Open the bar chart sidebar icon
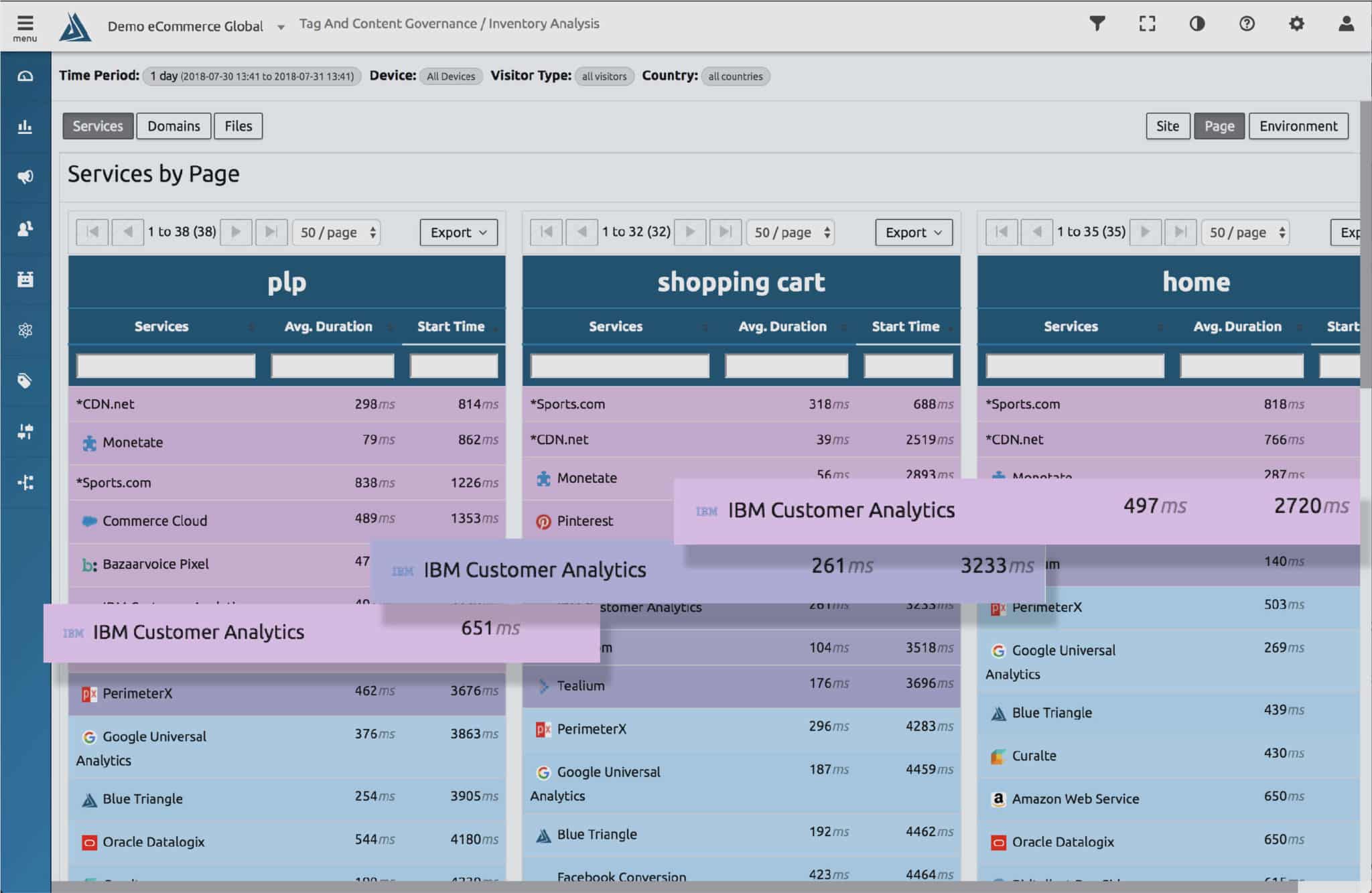Viewport: 1372px width, 893px height. tap(25, 127)
